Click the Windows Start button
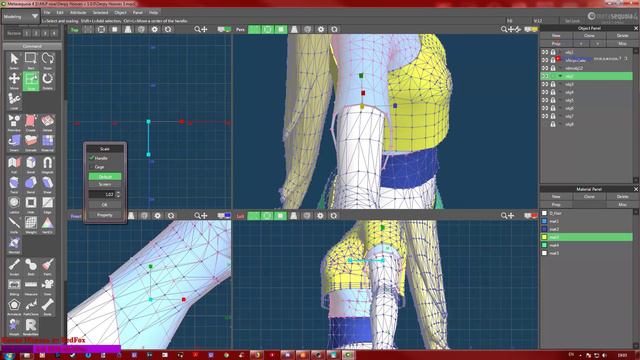 (8, 356)
